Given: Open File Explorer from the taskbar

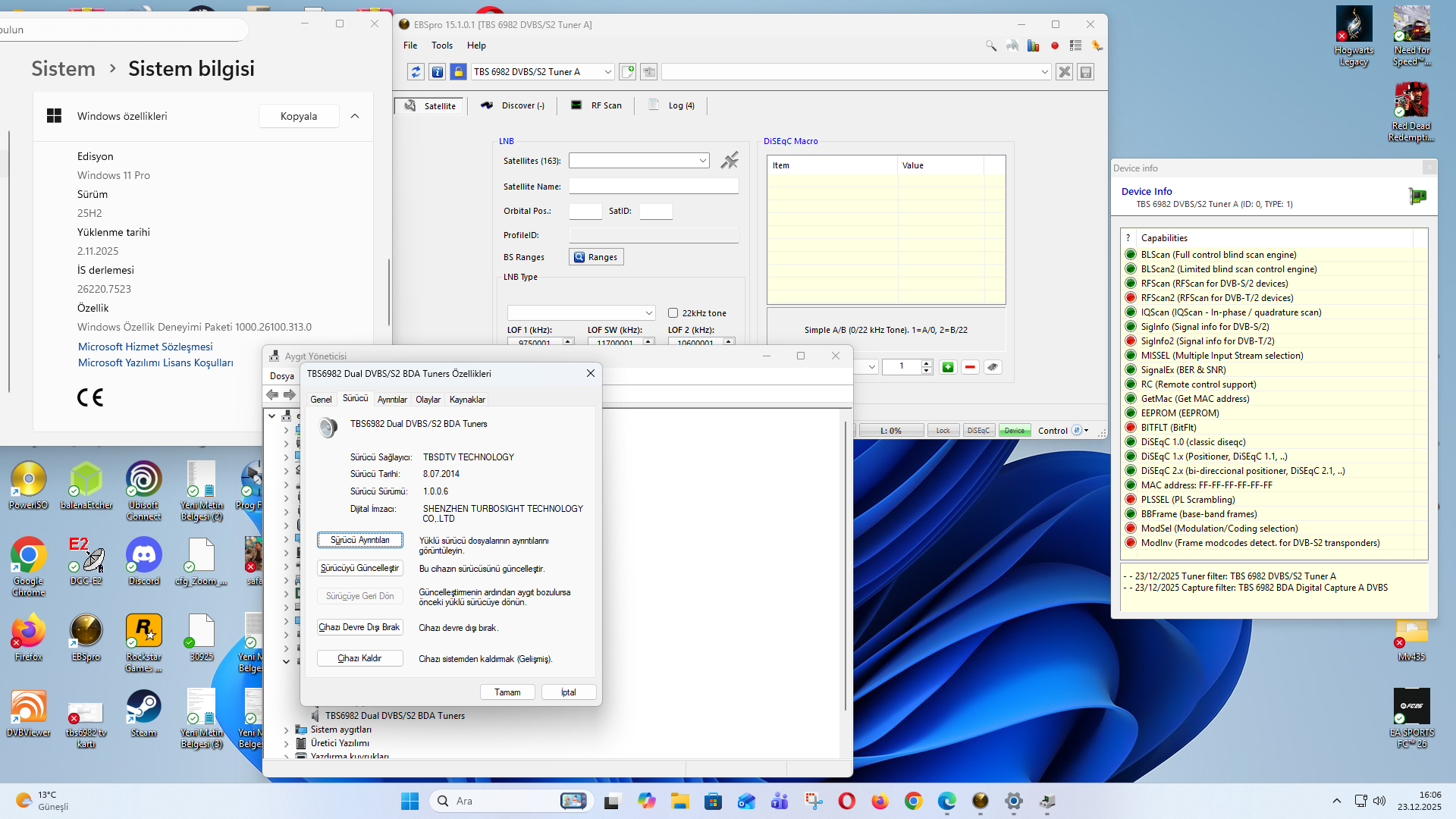Looking at the screenshot, I should [679, 801].
